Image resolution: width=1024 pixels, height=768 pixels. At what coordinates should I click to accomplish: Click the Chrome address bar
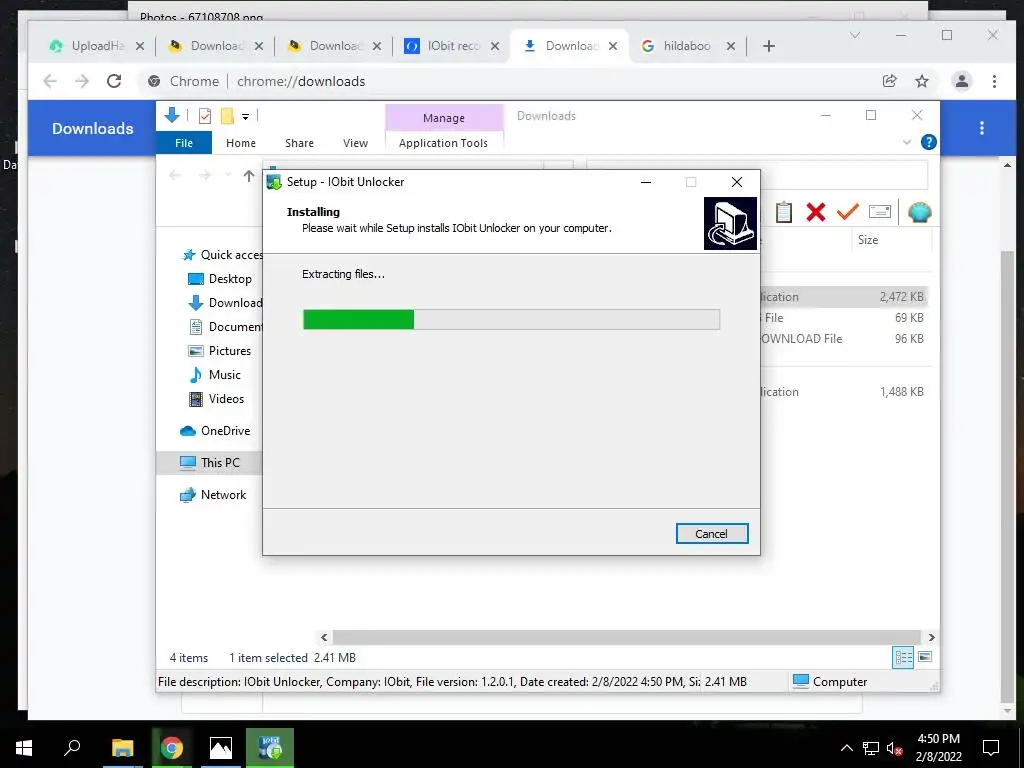509,81
